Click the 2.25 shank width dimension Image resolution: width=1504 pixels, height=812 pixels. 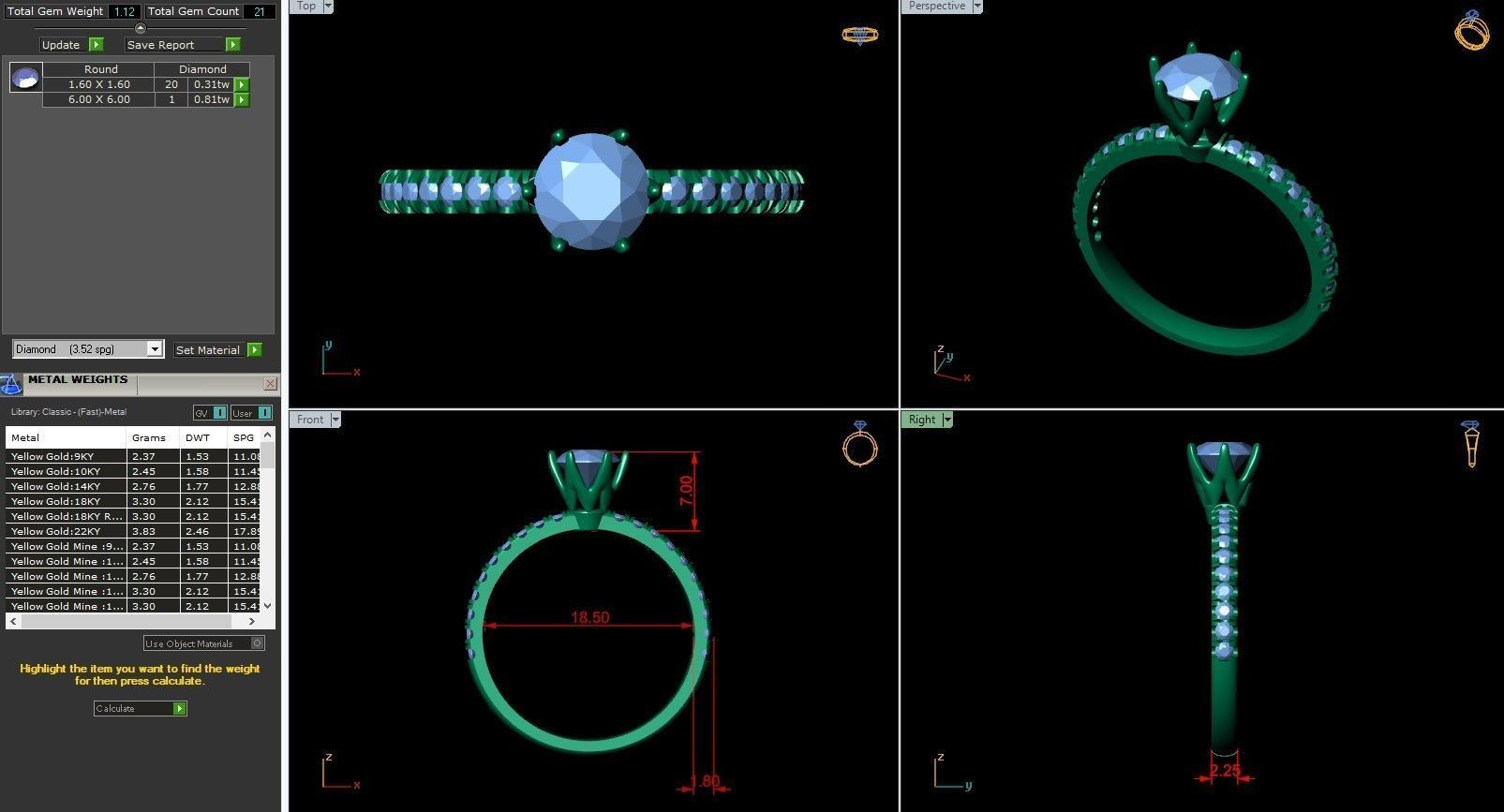[1225, 771]
